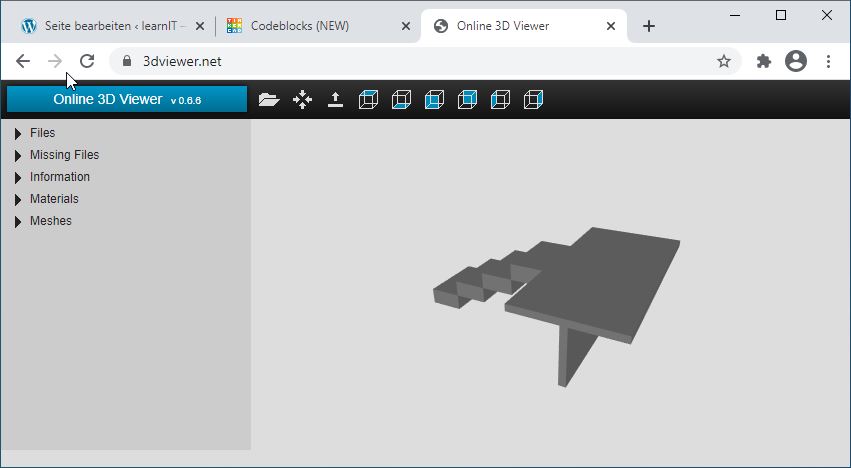Minimize the browser window

735,15
